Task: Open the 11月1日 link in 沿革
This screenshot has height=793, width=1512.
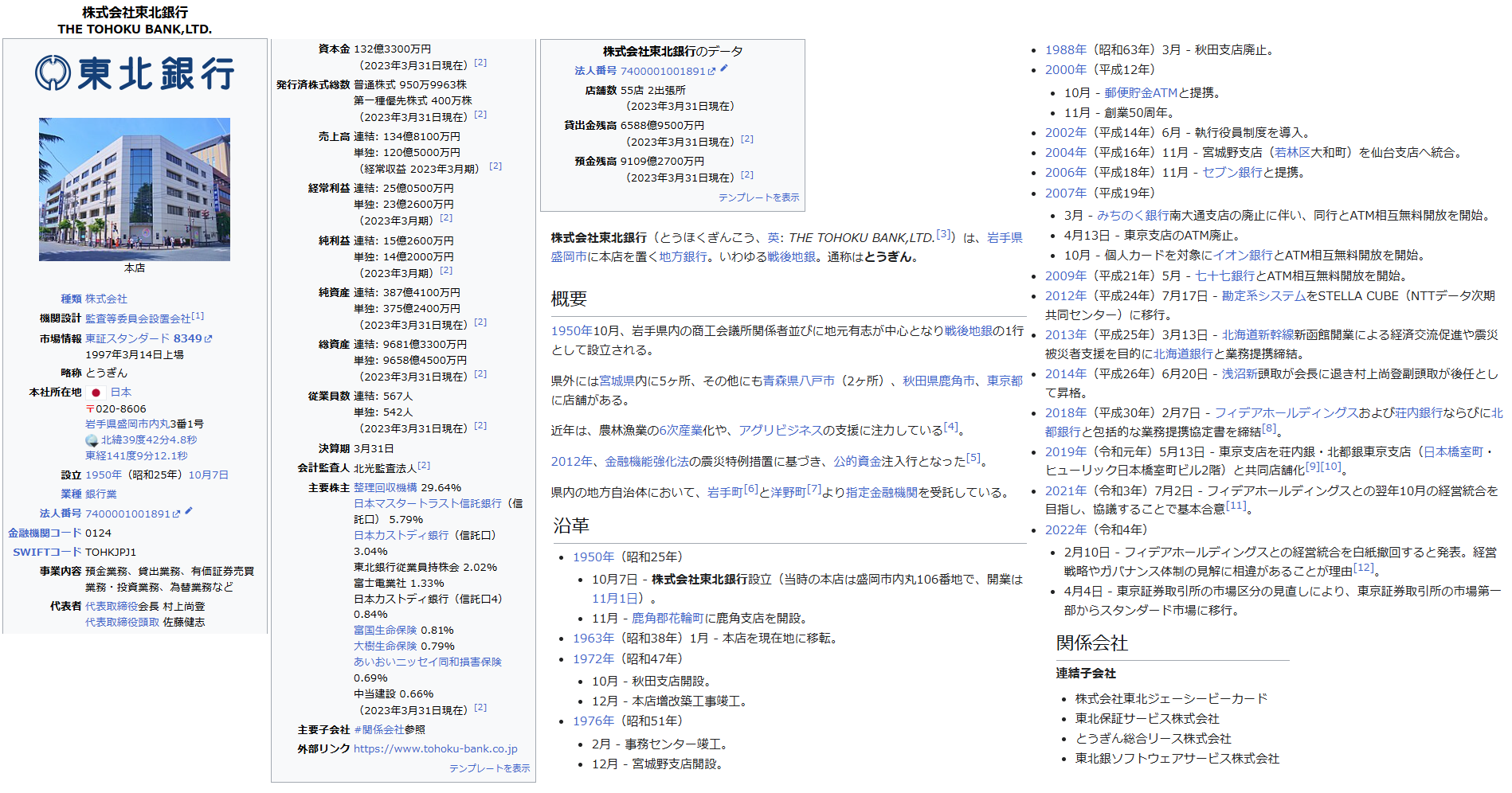Action: coord(615,599)
